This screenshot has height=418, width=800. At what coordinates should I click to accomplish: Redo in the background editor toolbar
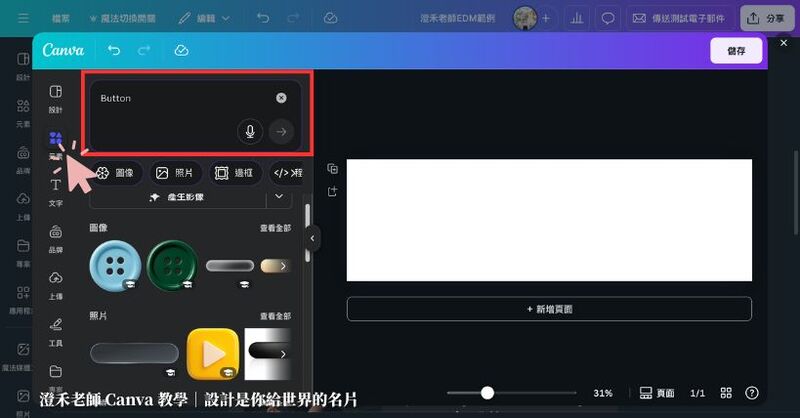click(x=293, y=18)
